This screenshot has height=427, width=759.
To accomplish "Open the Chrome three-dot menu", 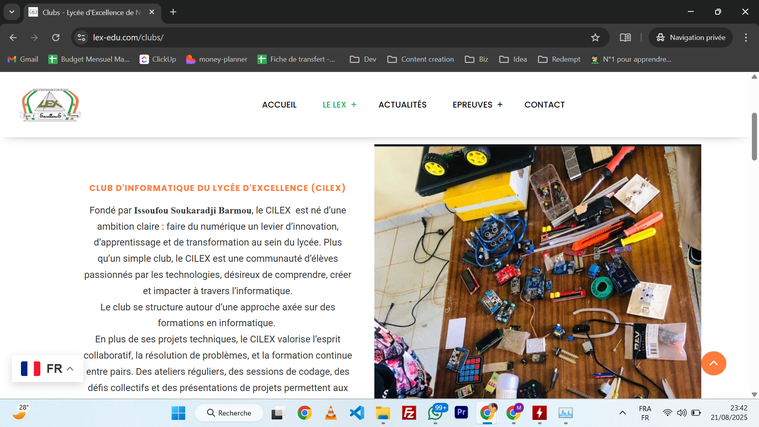I will tap(744, 37).
